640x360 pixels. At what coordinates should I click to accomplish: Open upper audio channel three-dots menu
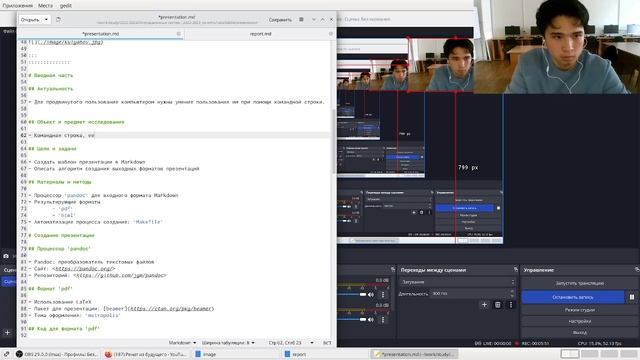click(382, 294)
